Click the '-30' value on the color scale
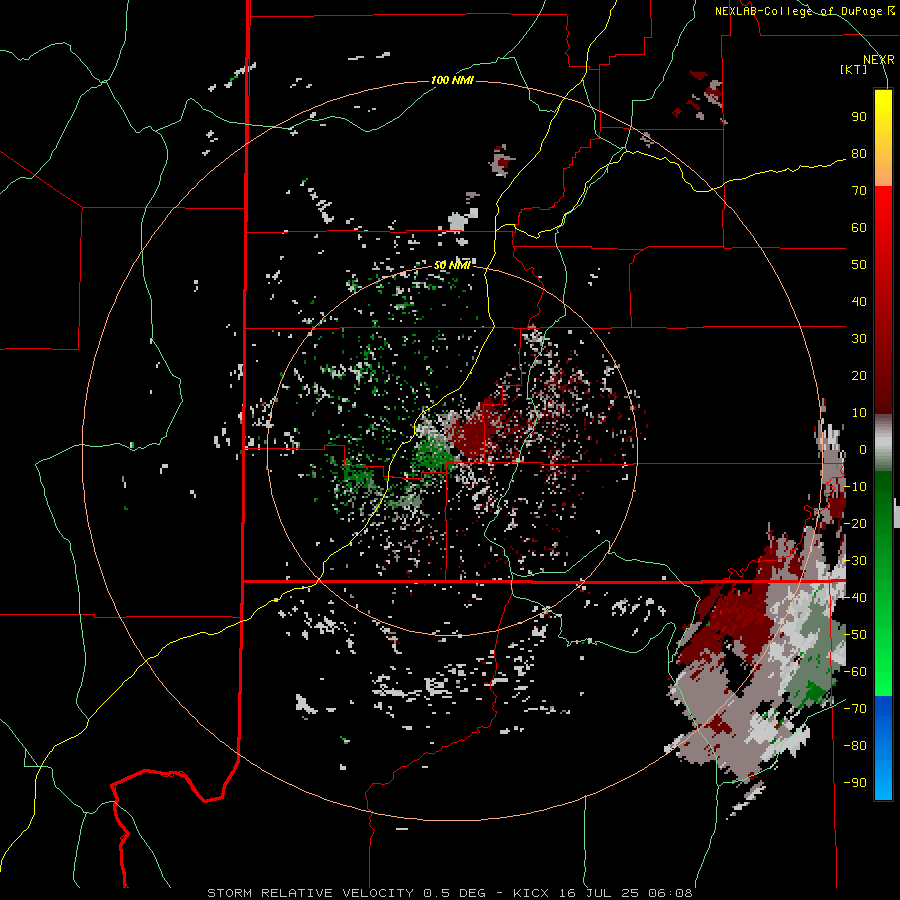The width and height of the screenshot is (900, 900). [x=855, y=561]
